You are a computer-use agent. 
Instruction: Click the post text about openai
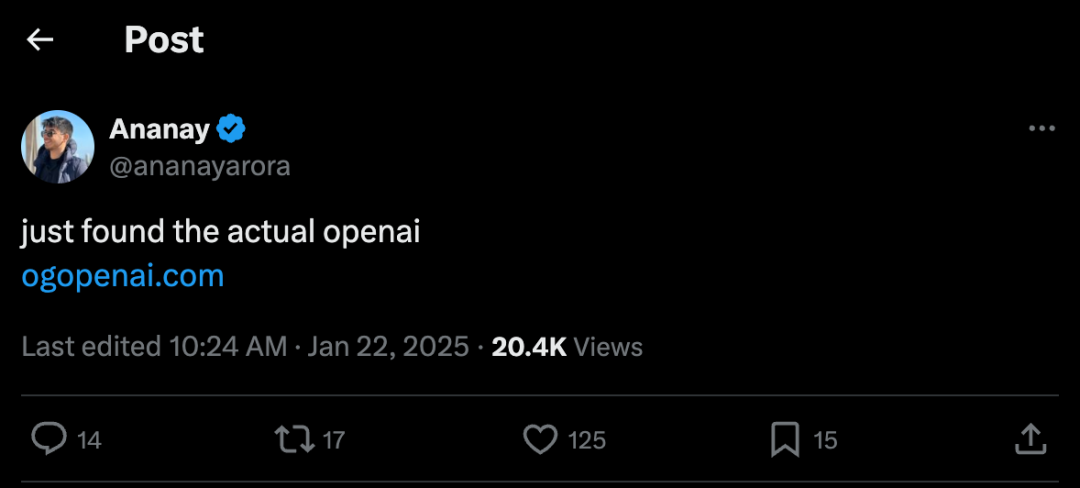[x=220, y=232]
